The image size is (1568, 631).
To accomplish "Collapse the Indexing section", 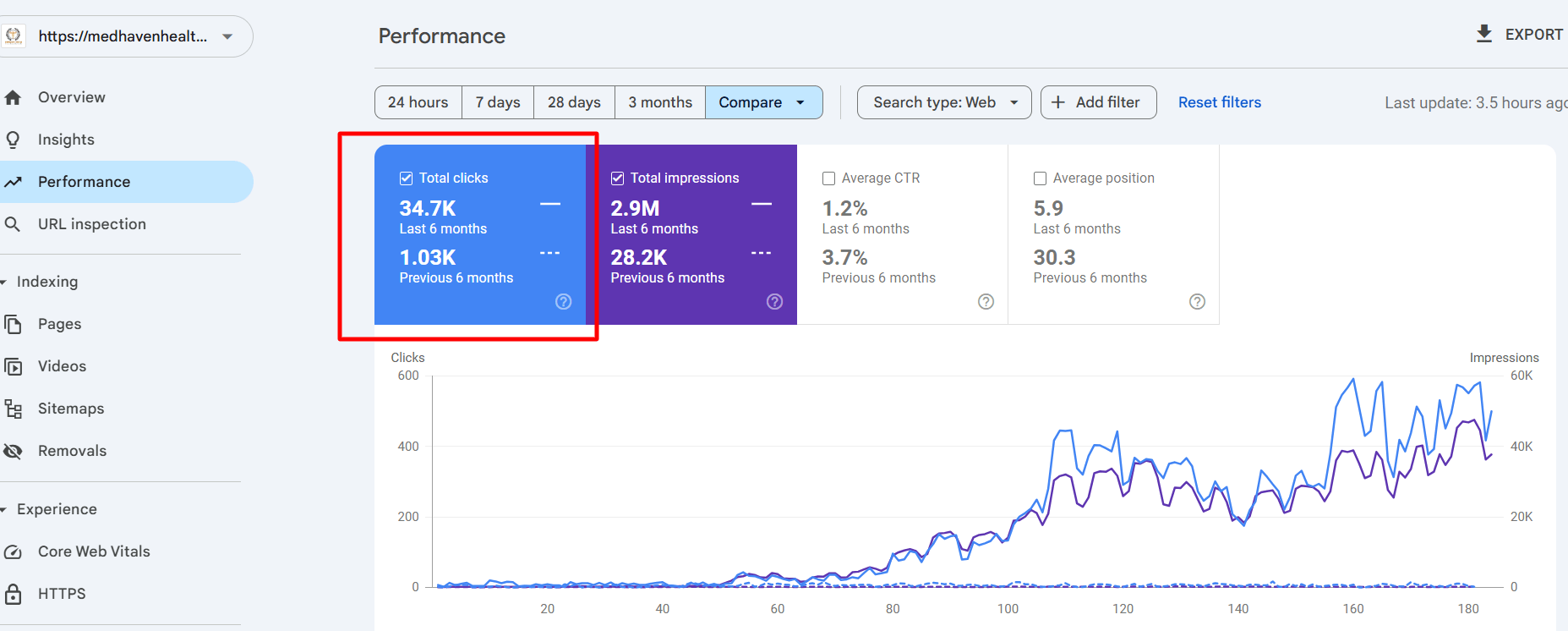I will [5, 282].
